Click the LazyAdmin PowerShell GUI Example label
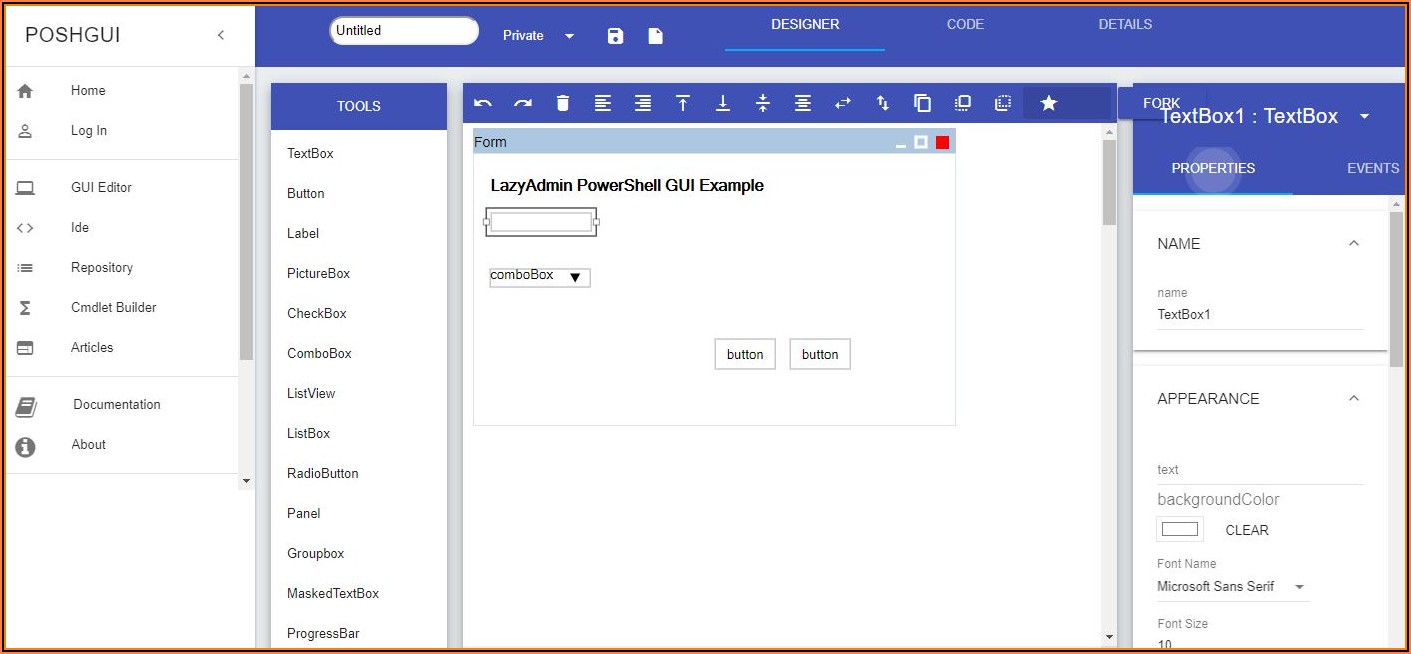1411x654 pixels. (x=627, y=186)
